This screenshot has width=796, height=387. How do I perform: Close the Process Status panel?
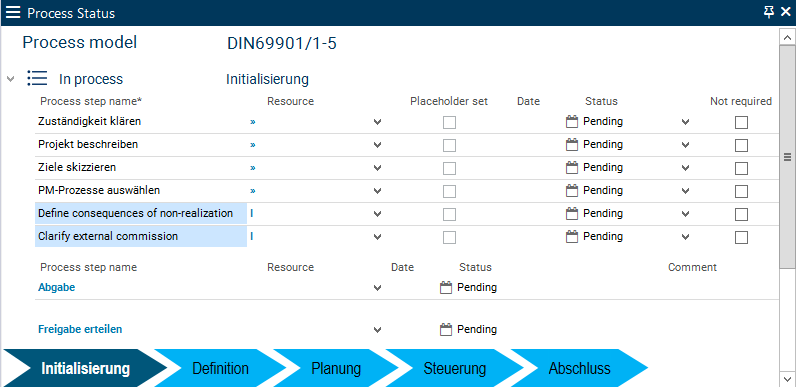point(785,13)
